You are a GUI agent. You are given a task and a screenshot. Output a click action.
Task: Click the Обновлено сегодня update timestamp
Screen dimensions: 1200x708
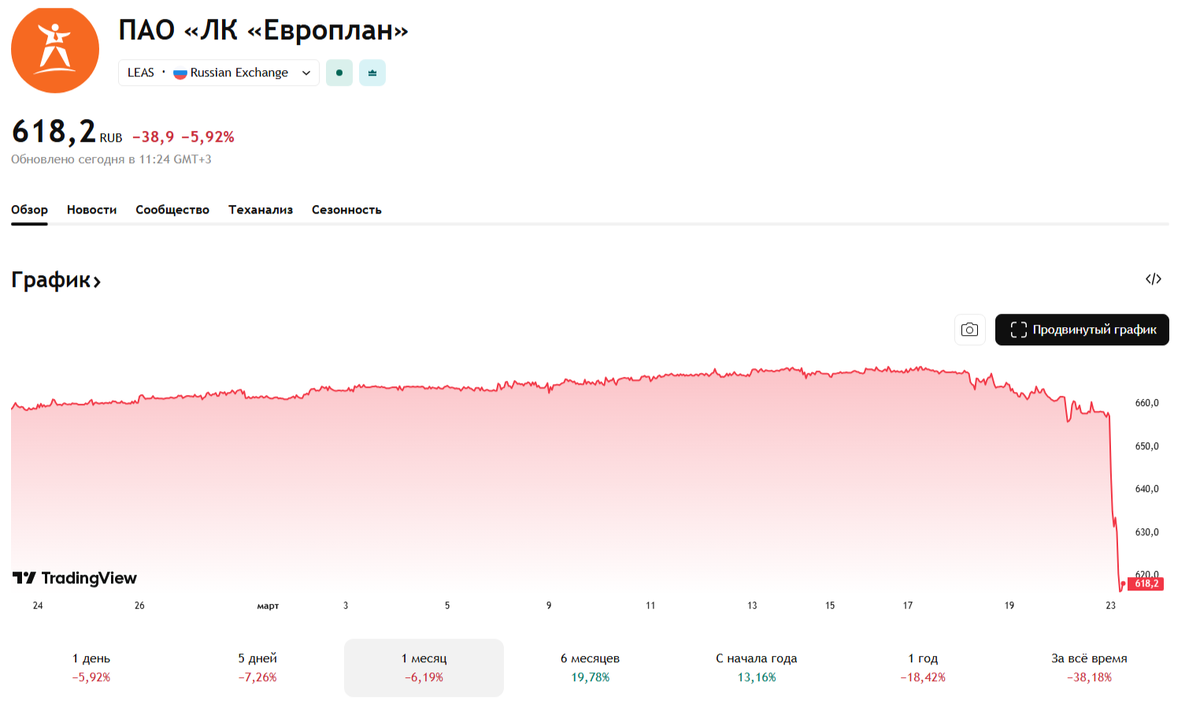pos(111,159)
